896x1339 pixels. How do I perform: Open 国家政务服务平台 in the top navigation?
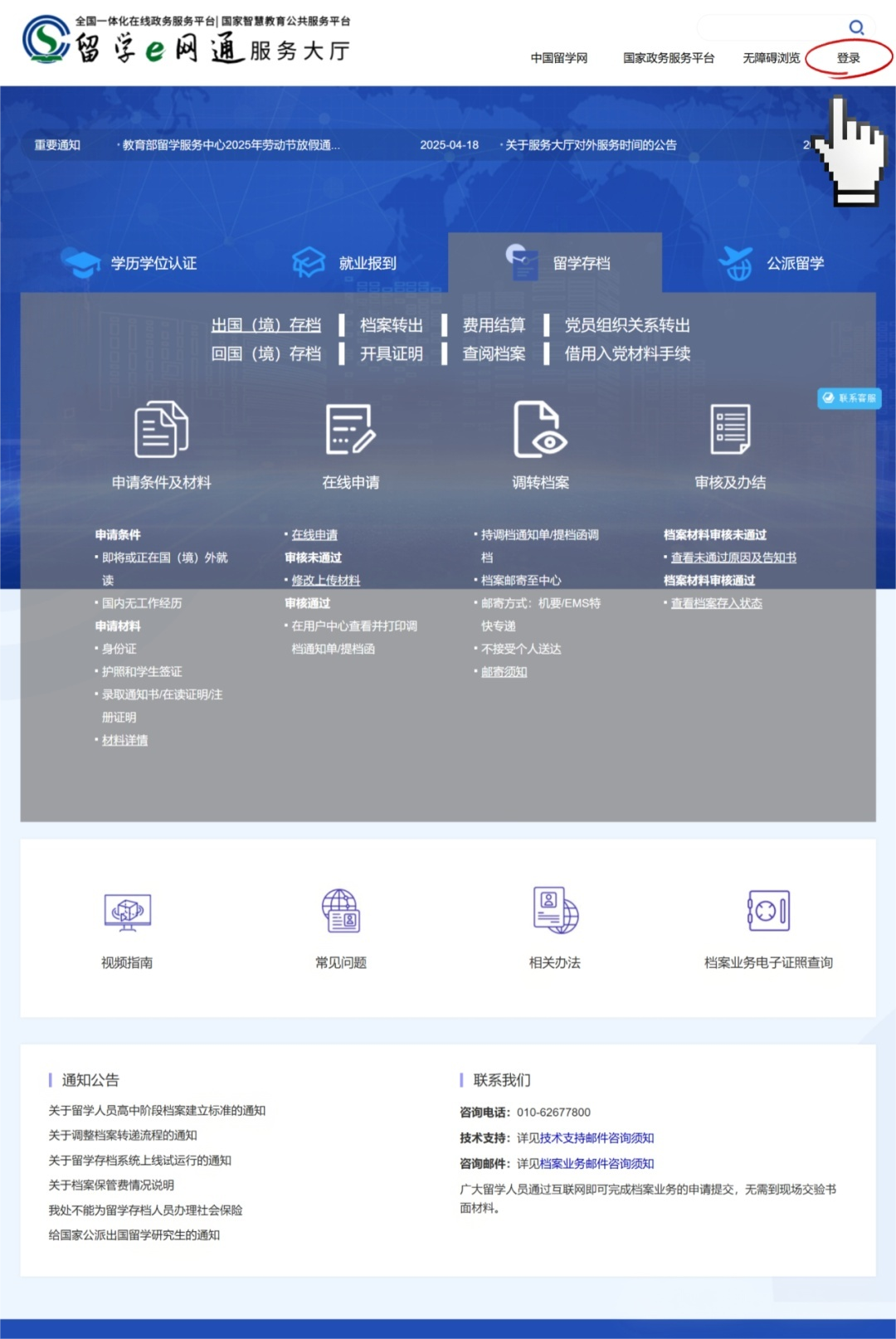pyautogui.click(x=669, y=58)
